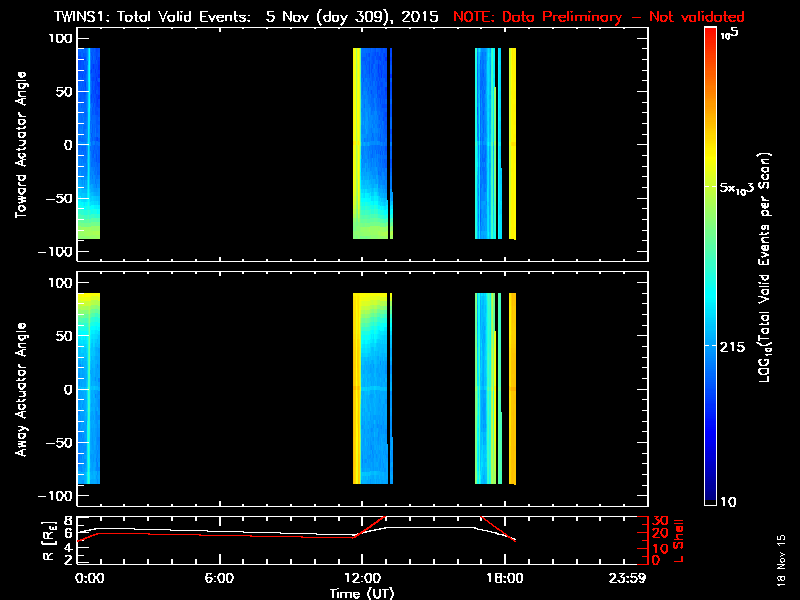Click the red top end of the colorbar
Viewport: 800px width, 600px height.
710,32
